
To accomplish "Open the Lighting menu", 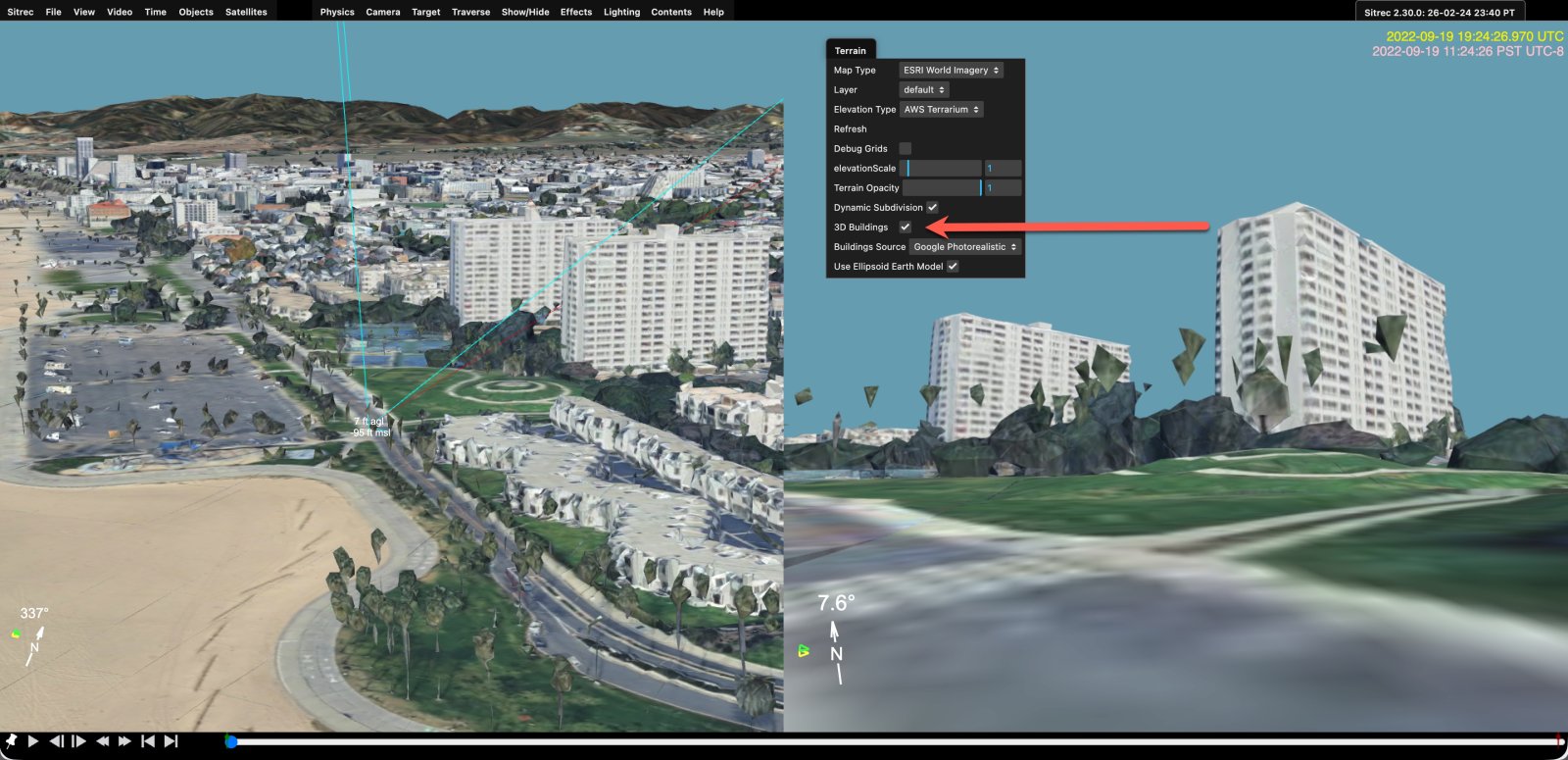I will (x=621, y=12).
